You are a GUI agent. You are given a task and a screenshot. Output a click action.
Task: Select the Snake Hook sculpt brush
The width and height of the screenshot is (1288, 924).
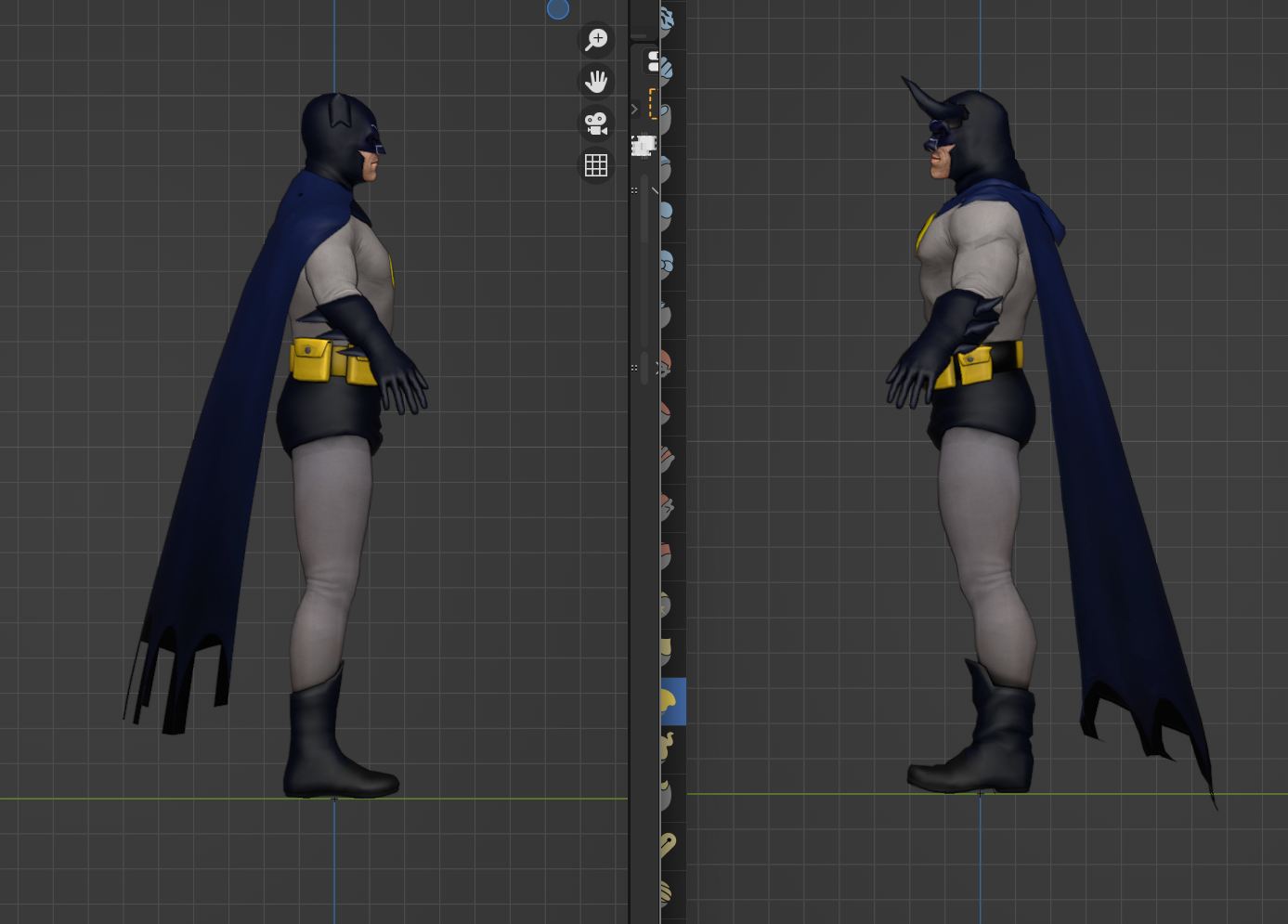tap(673, 748)
